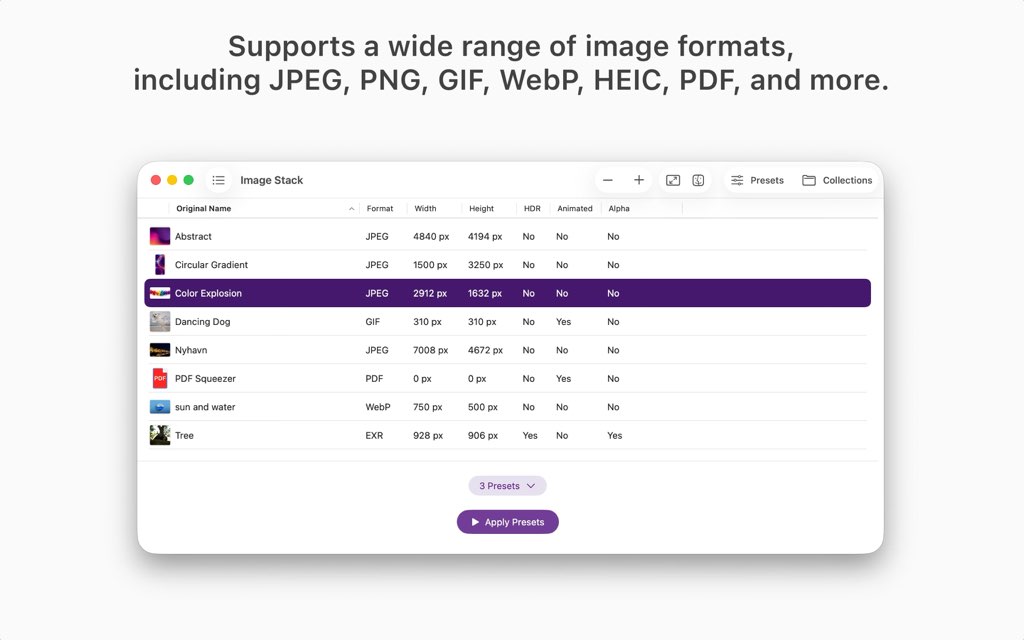Viewport: 1024px width, 640px height.
Task: Open the Format column header menu
Action: click(x=380, y=208)
